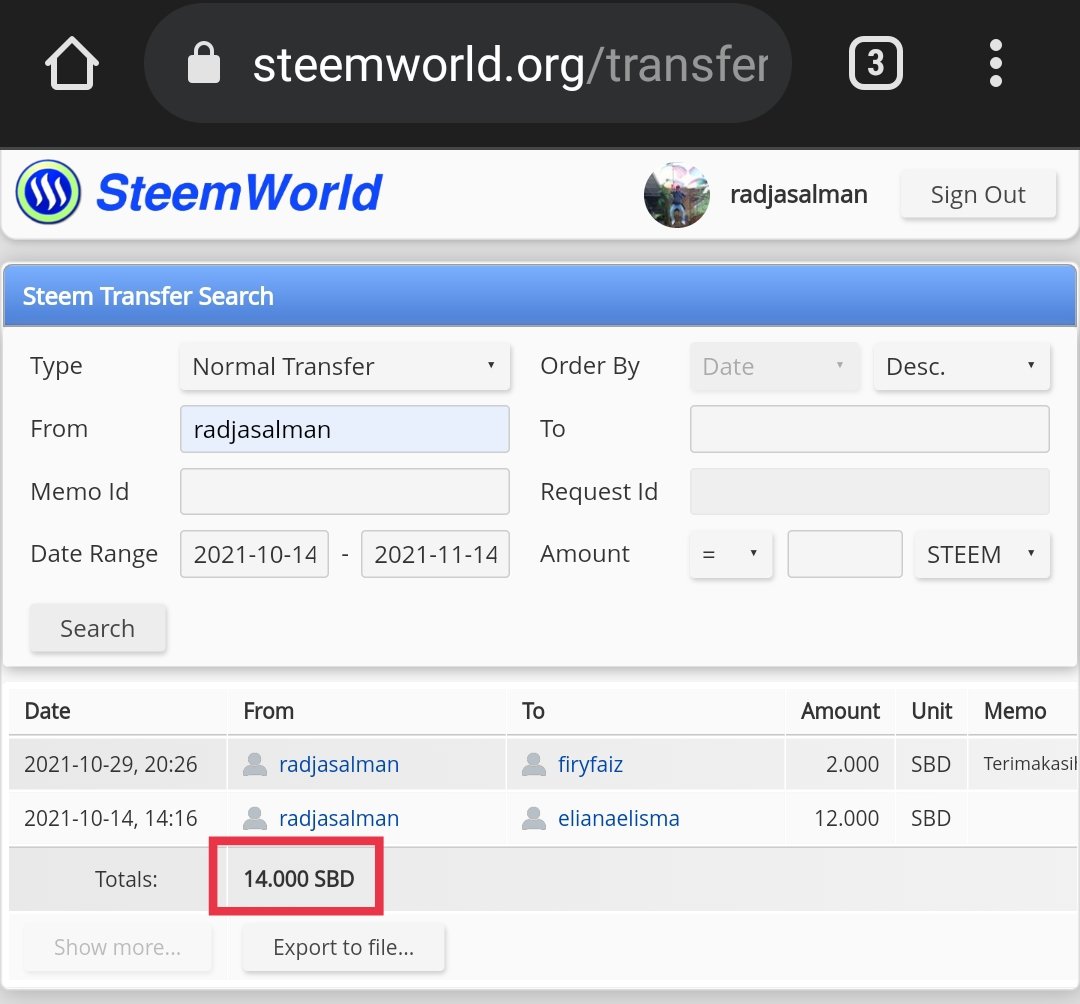Screen dimensions: 1080x1004
Task: Click Steem Transfer Search panel header
Action: click(x=540, y=296)
